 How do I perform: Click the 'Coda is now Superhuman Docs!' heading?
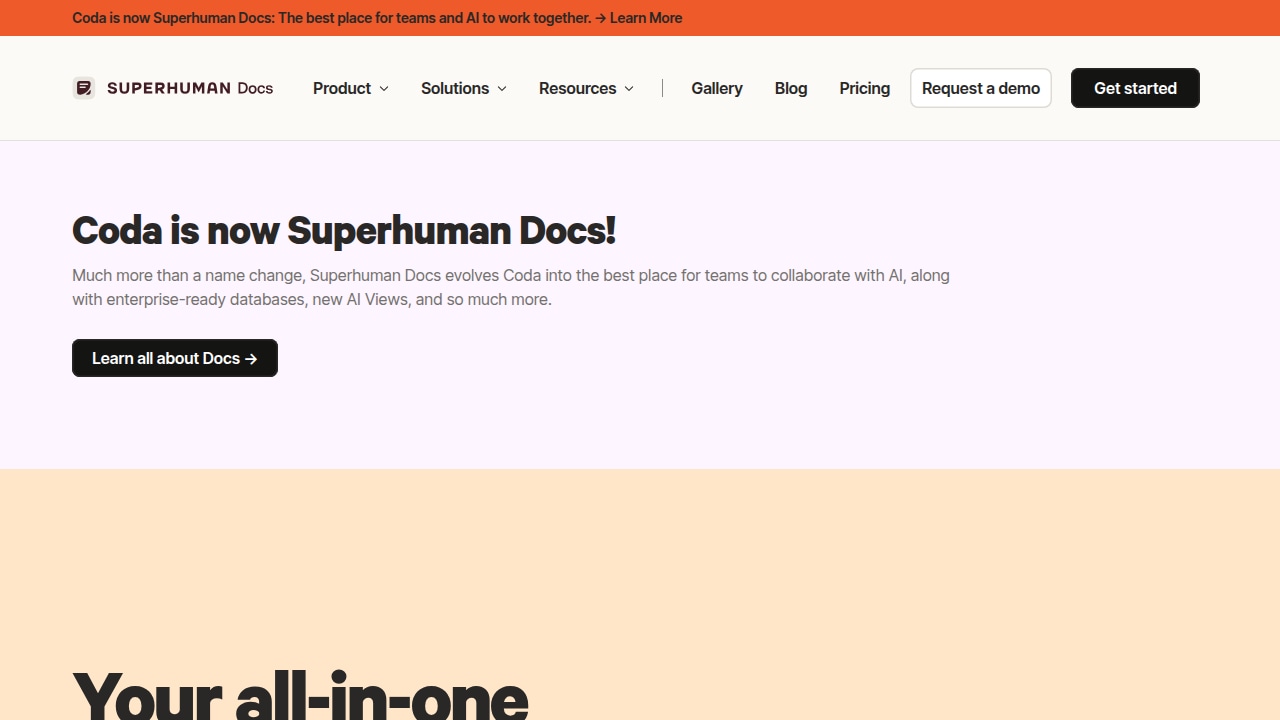(344, 230)
